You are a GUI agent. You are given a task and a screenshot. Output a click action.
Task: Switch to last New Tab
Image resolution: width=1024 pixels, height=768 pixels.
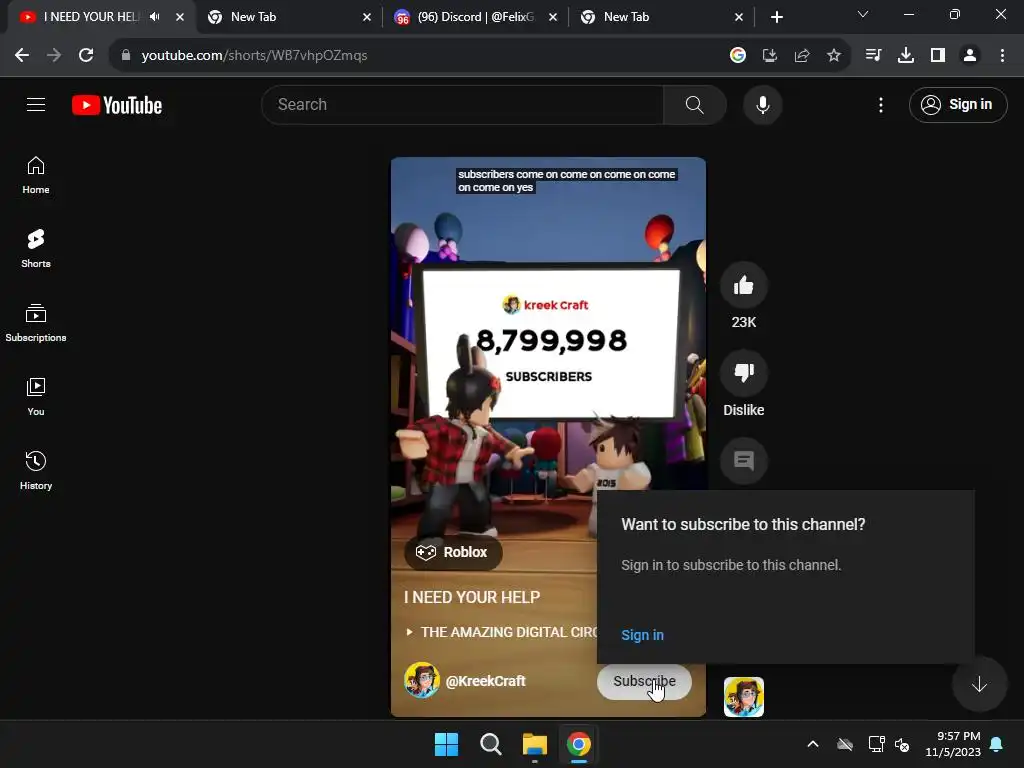point(661,17)
